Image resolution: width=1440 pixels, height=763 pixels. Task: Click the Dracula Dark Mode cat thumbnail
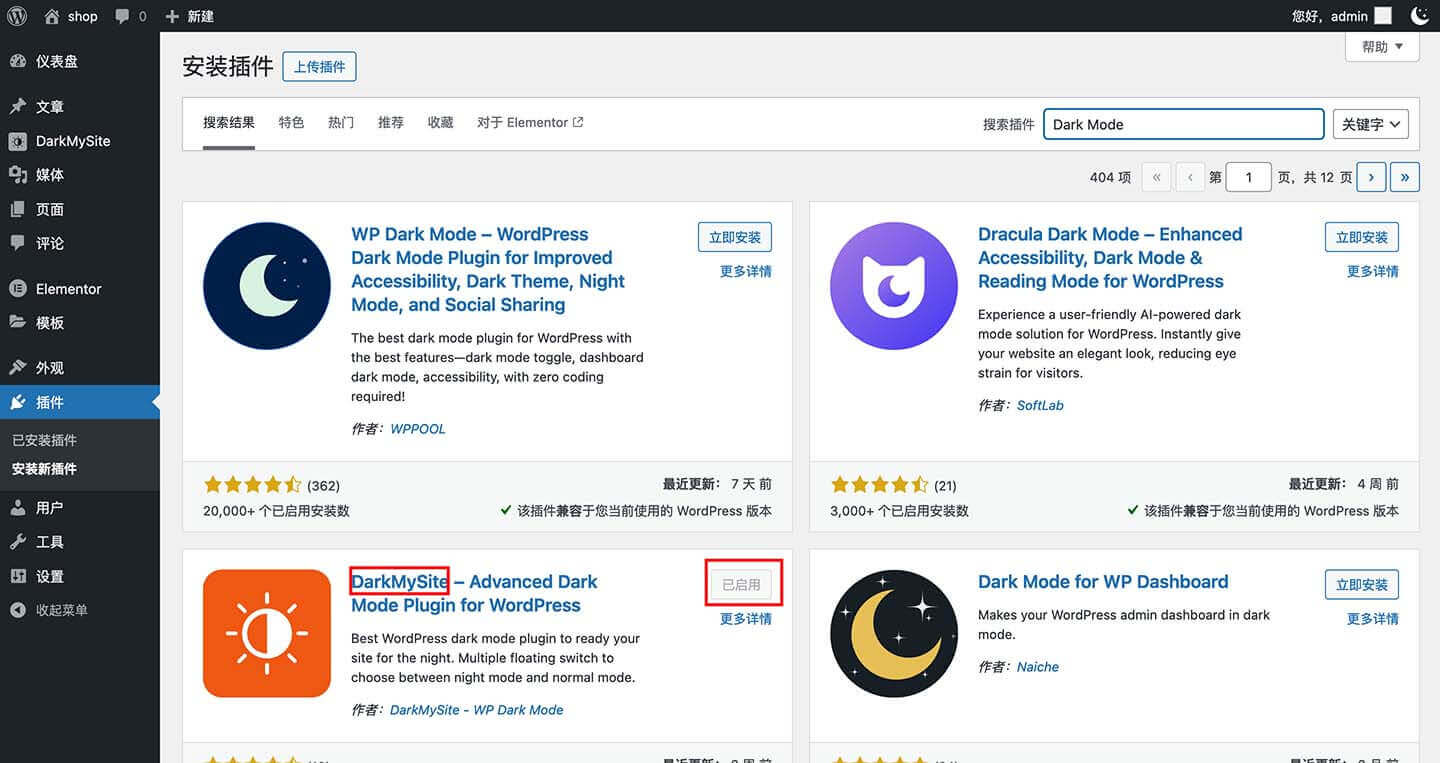point(894,286)
